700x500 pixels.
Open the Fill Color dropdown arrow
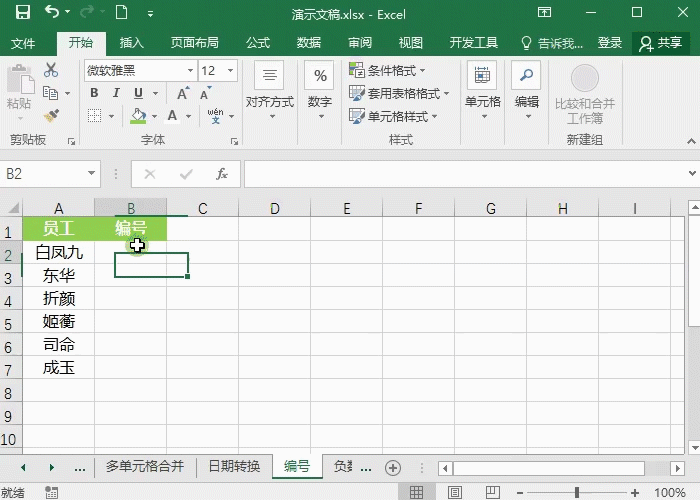click(154, 116)
